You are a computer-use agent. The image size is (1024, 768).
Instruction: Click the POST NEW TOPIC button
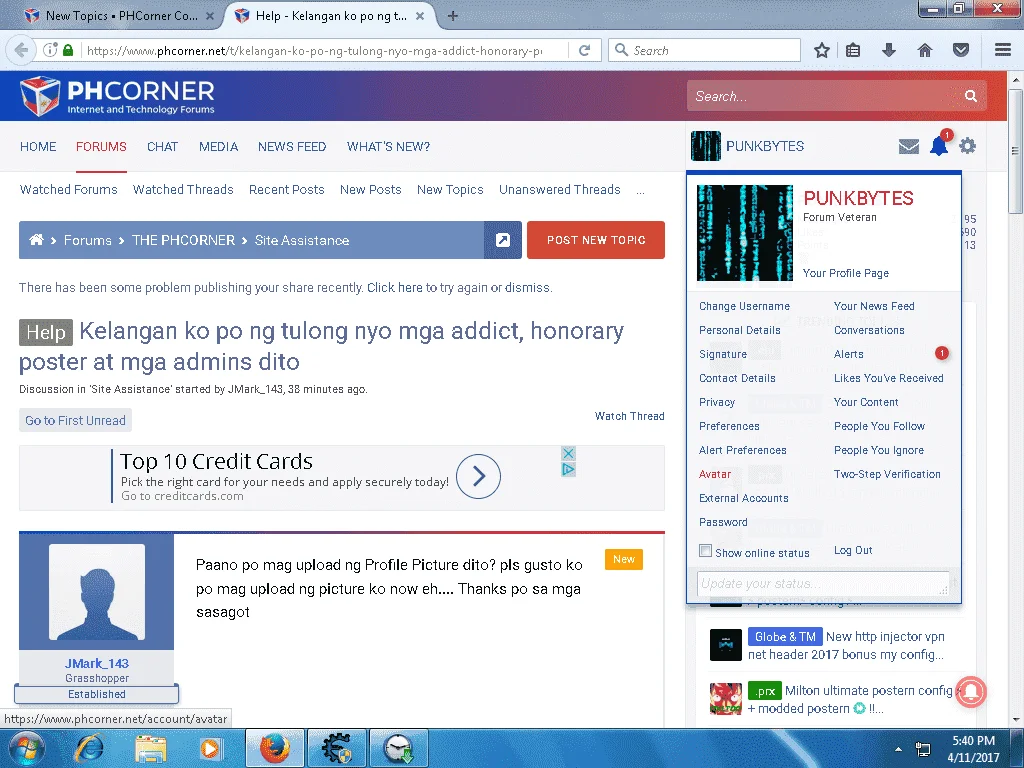click(x=596, y=240)
